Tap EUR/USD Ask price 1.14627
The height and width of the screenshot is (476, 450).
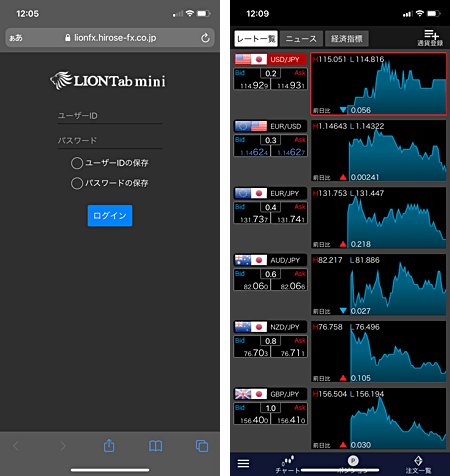[x=291, y=152]
